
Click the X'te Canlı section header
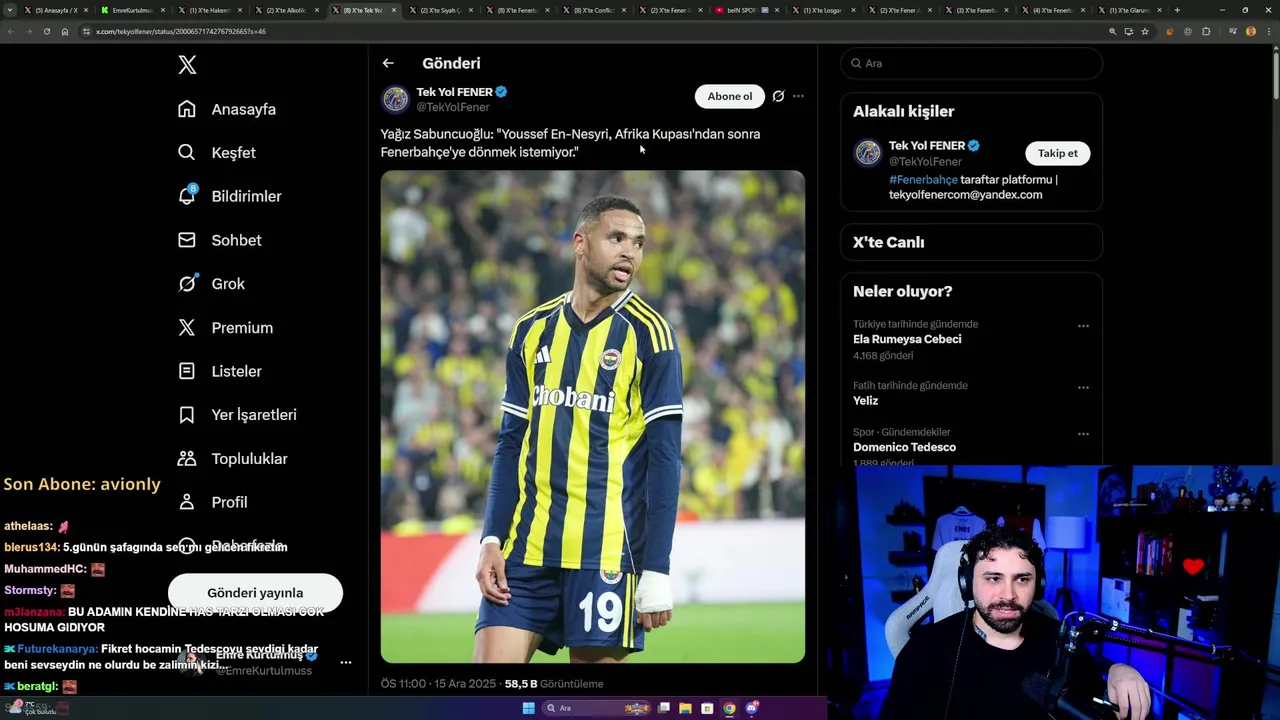[888, 242]
